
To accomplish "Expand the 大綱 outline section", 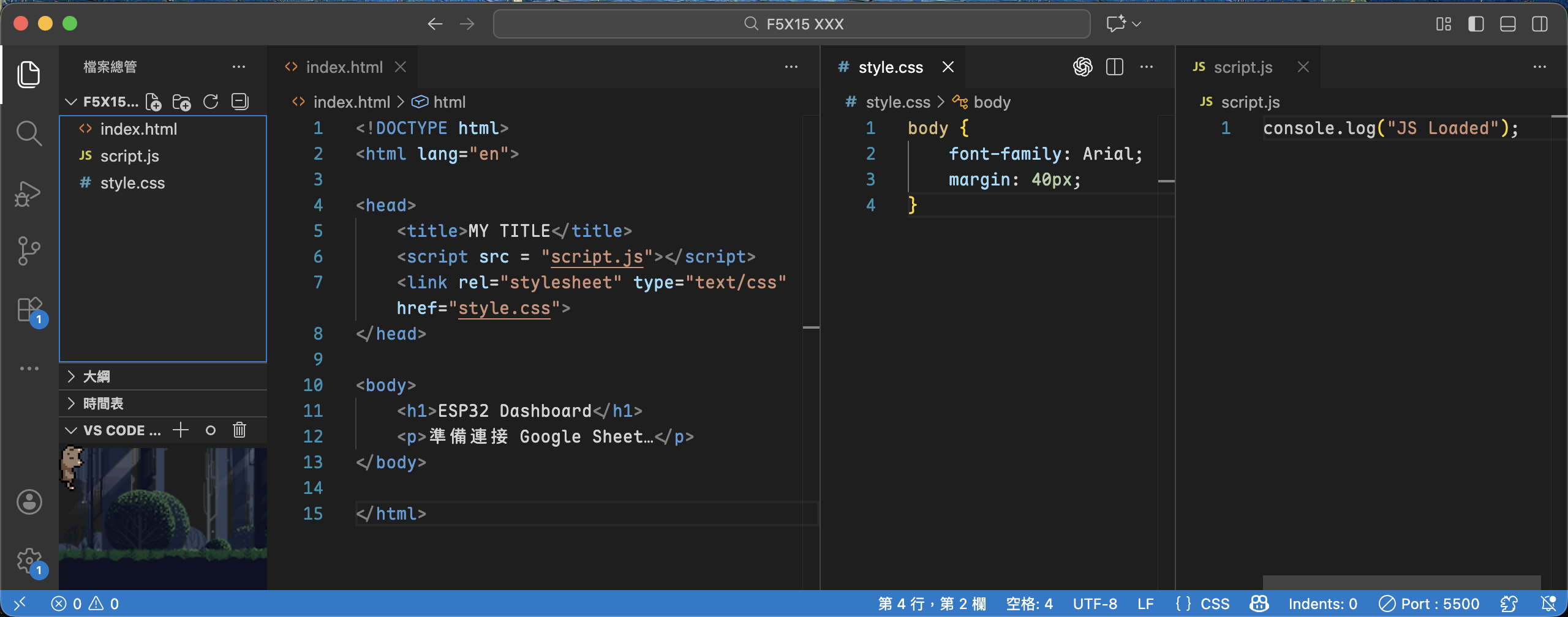I will click(97, 376).
